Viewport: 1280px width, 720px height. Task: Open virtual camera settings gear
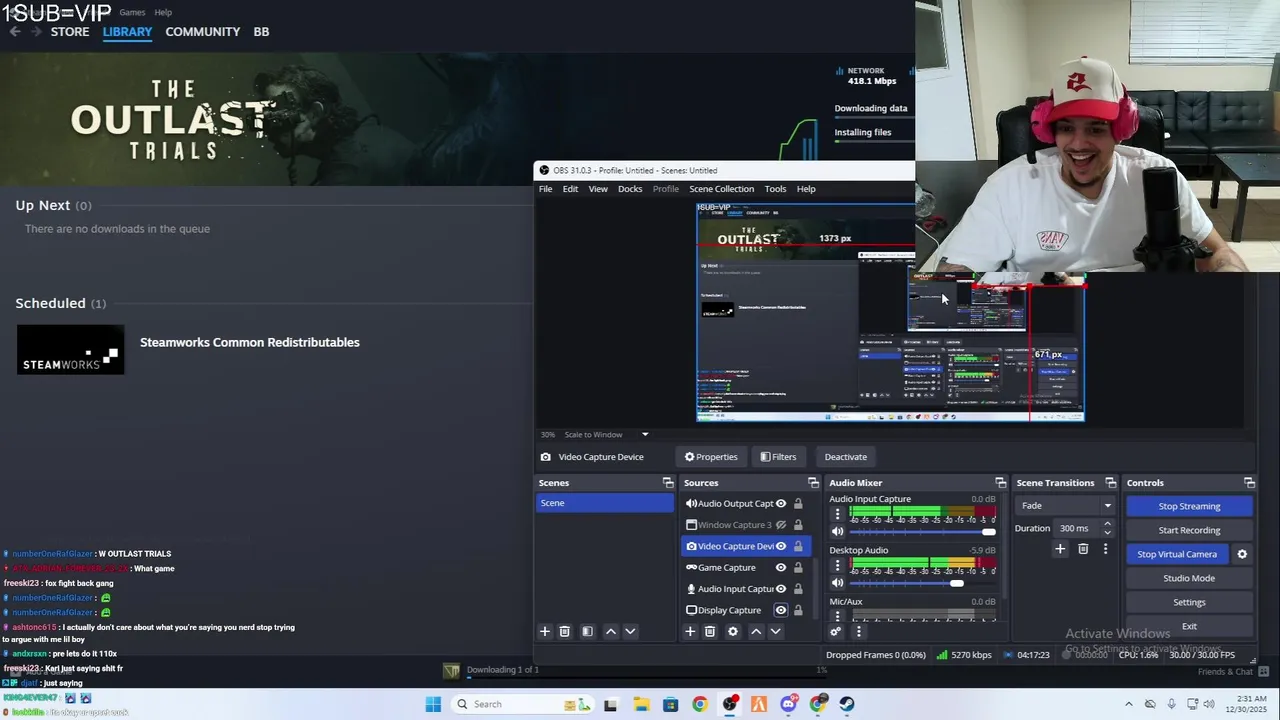(x=1242, y=554)
